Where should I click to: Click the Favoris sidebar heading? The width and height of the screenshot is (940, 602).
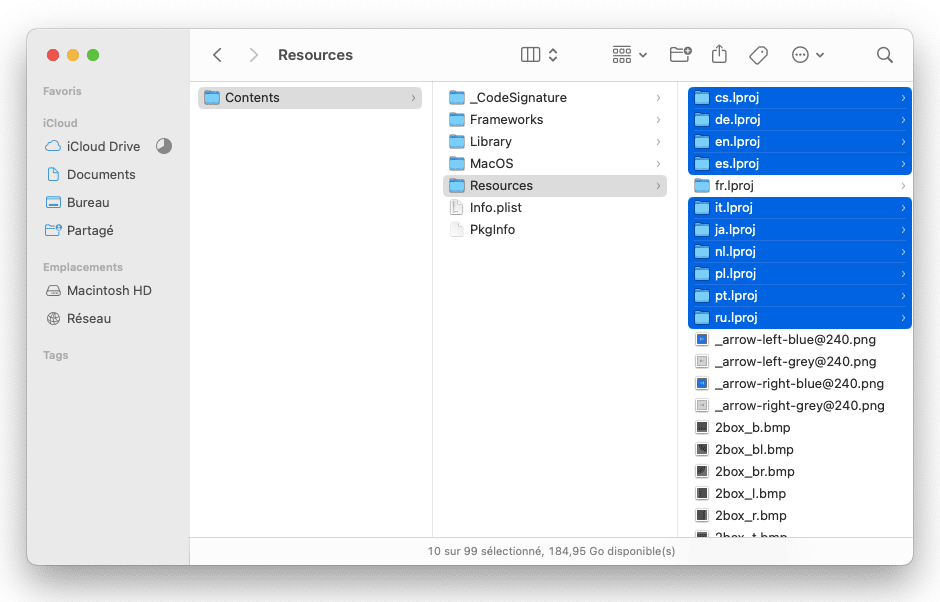pos(62,91)
